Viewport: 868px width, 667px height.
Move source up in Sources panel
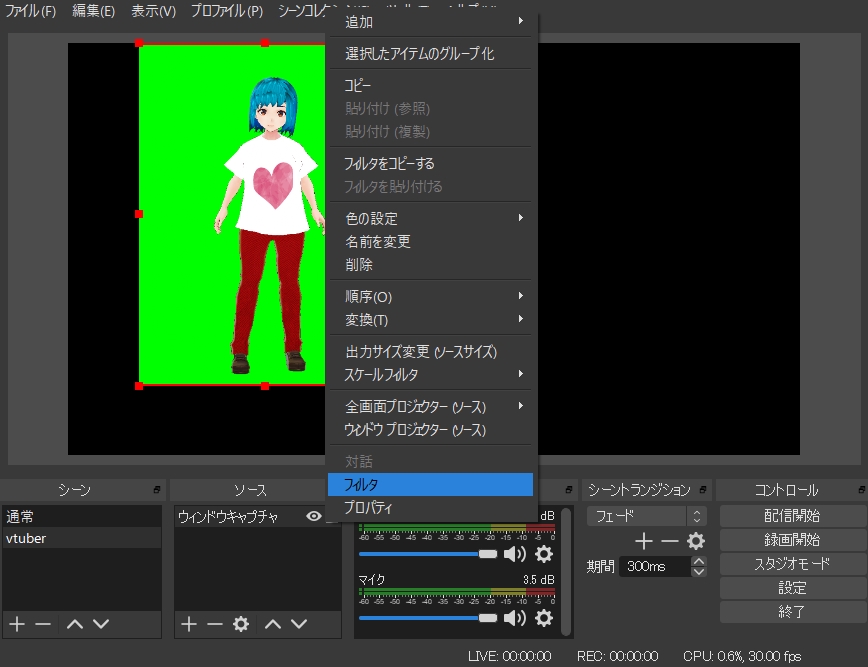(x=273, y=624)
